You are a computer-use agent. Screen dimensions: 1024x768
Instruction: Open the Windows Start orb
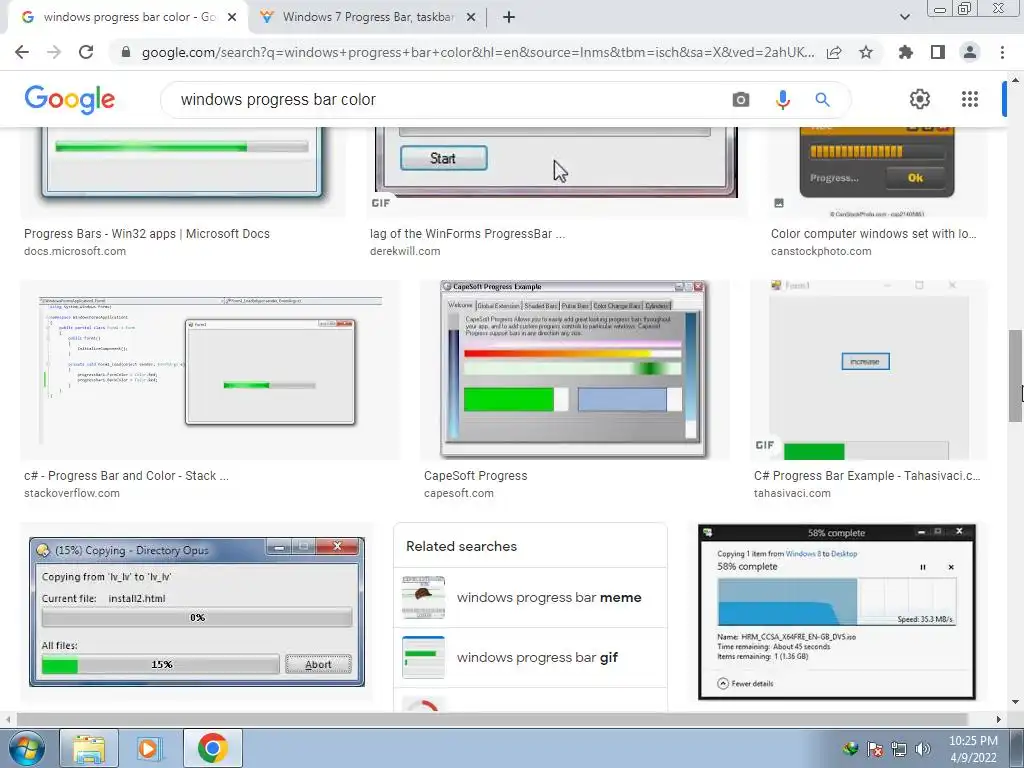tap(26, 748)
